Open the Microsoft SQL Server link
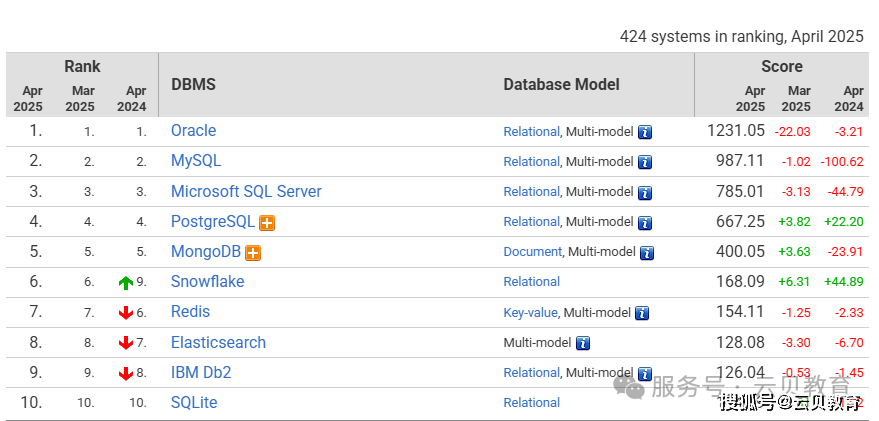879x421 pixels. pos(246,191)
